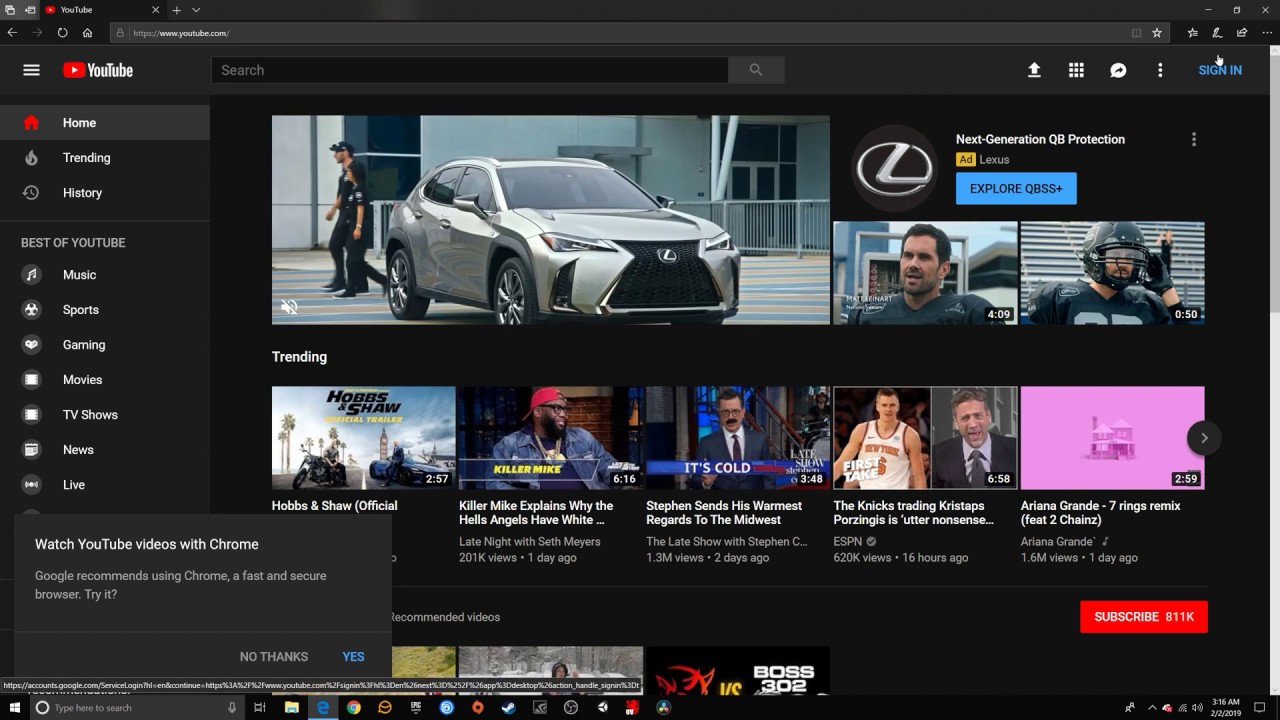Image resolution: width=1280 pixels, height=720 pixels.
Task: Open Movies in the sidebar
Action: point(105,380)
